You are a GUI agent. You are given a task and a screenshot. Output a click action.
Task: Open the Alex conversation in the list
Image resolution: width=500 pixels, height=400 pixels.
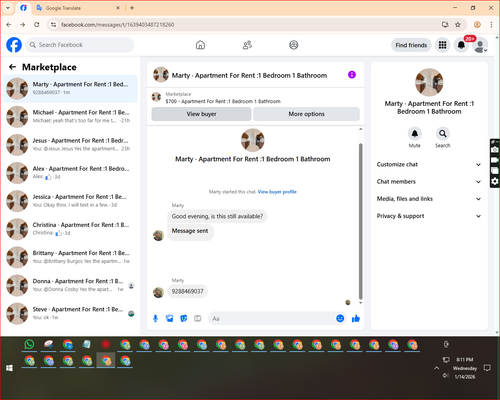tap(70, 173)
